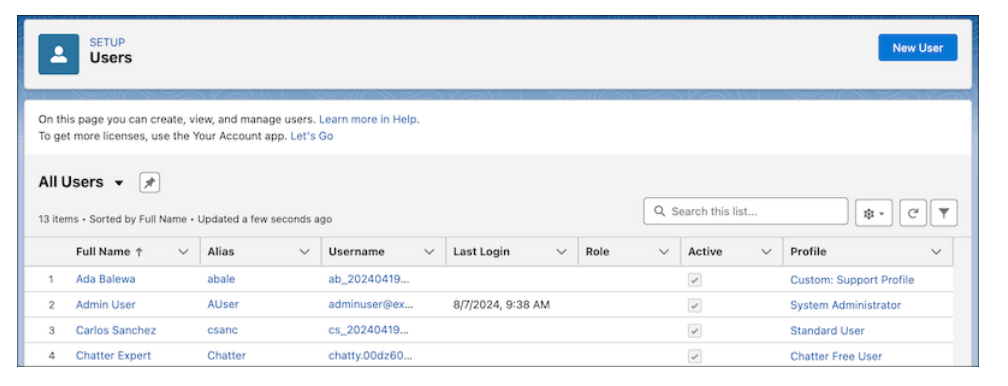Open the Learn more in Help link
1008x386 pixels.
coord(369,120)
